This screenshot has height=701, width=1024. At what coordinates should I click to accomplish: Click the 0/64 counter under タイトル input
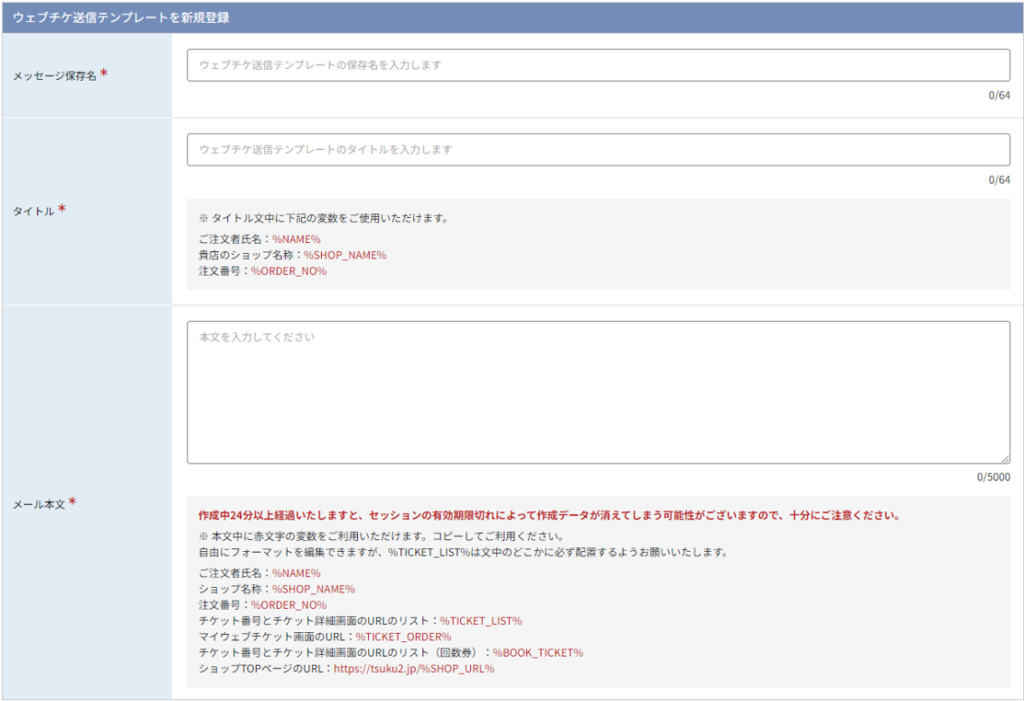[999, 180]
